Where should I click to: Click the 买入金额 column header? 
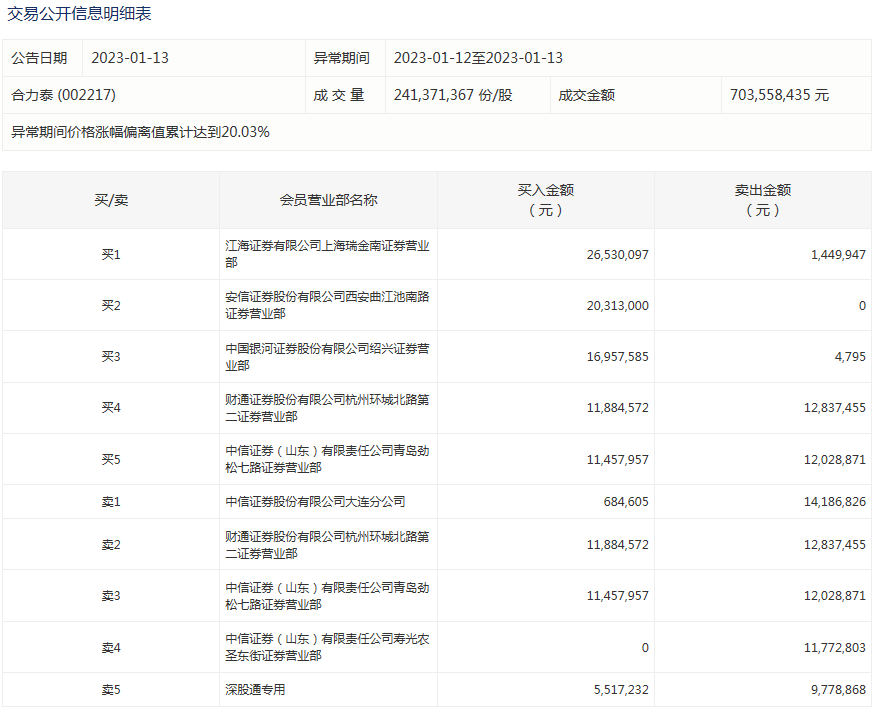546,200
